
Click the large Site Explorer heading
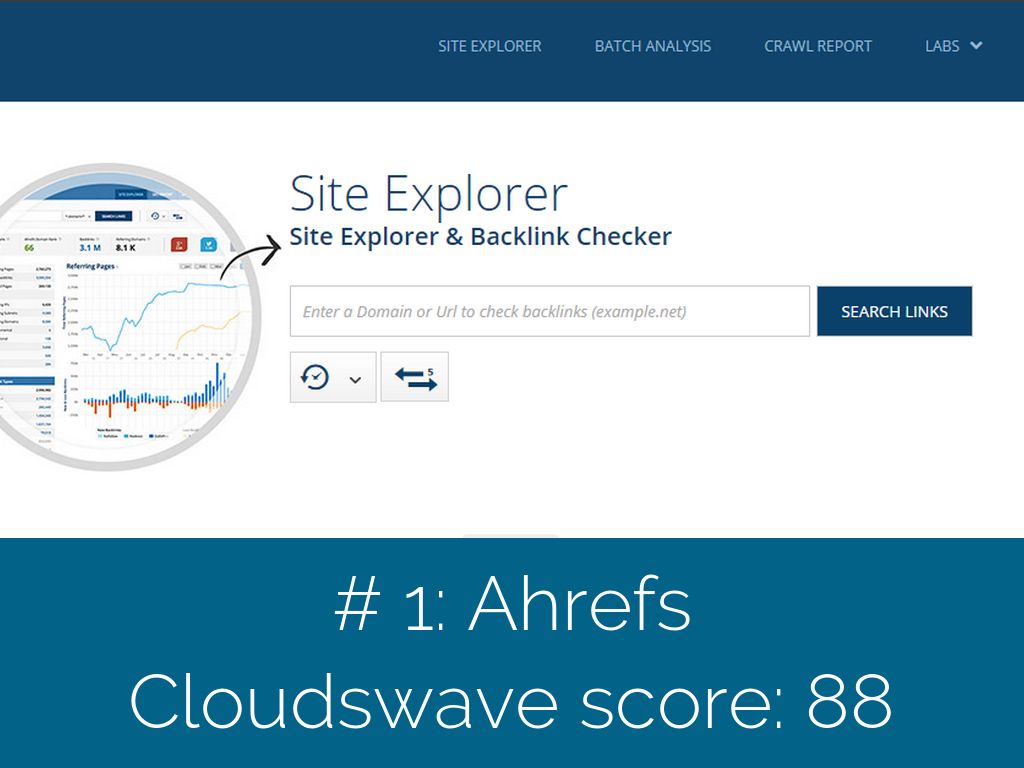pos(428,193)
